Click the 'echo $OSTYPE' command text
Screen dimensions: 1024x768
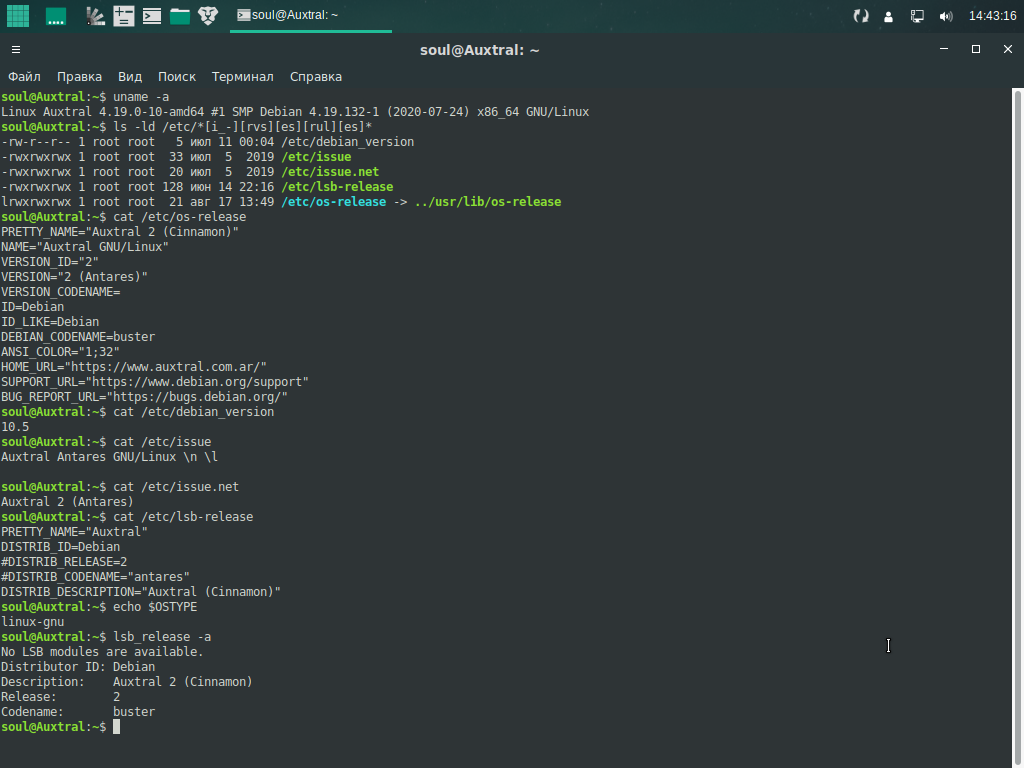pyautogui.click(x=155, y=607)
